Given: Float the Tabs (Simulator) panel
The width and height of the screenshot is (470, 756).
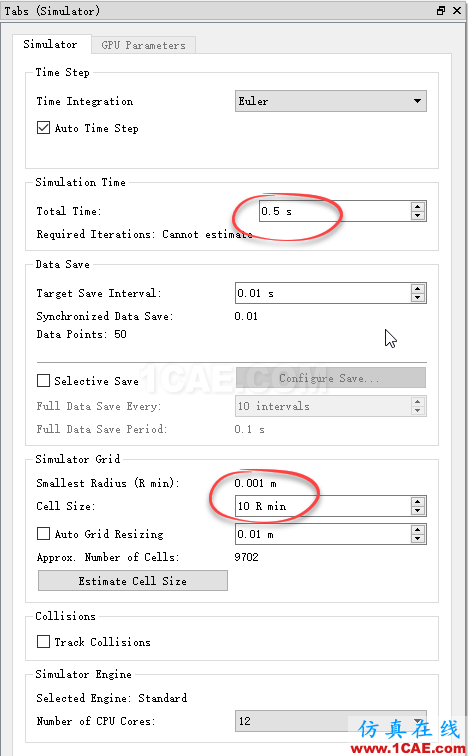Looking at the screenshot, I should (441, 10).
